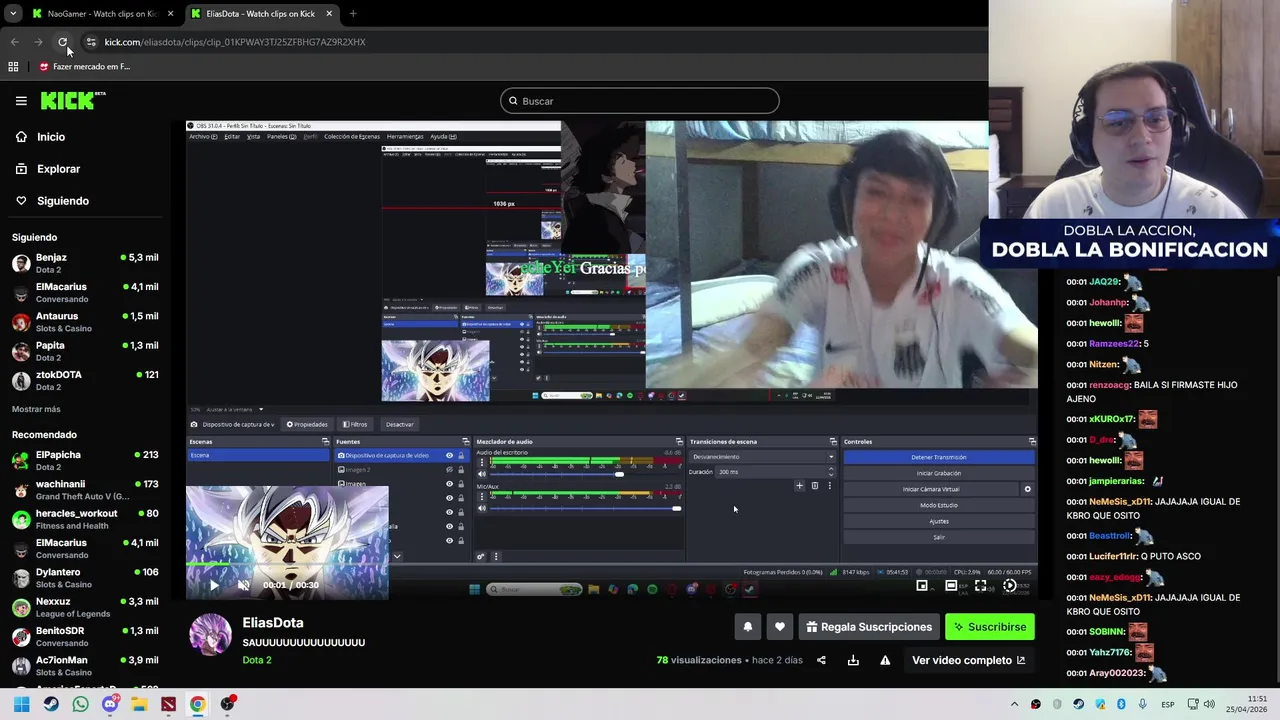
Task: Select the EliasDota clips tab
Action: pos(260,14)
